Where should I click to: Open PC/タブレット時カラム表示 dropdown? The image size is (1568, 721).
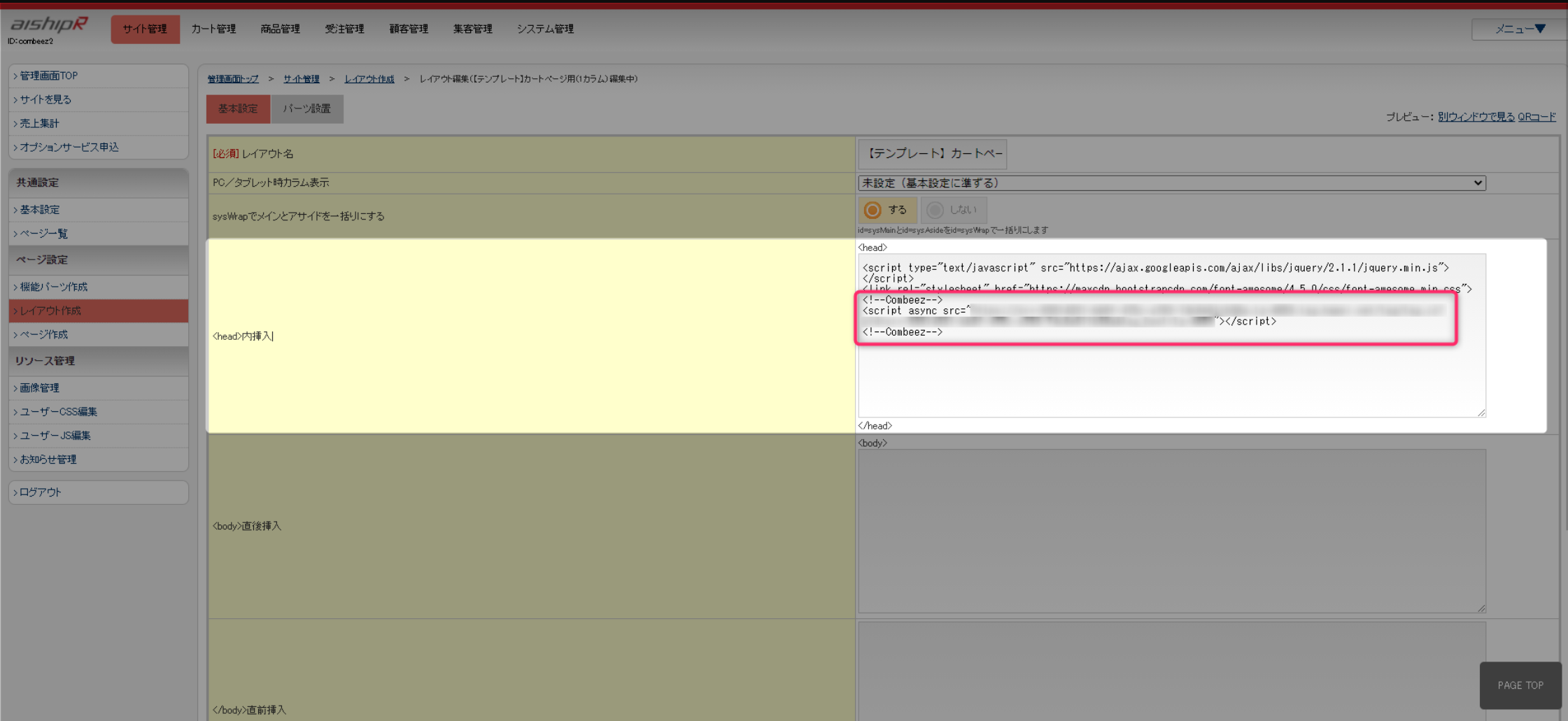click(x=1172, y=183)
